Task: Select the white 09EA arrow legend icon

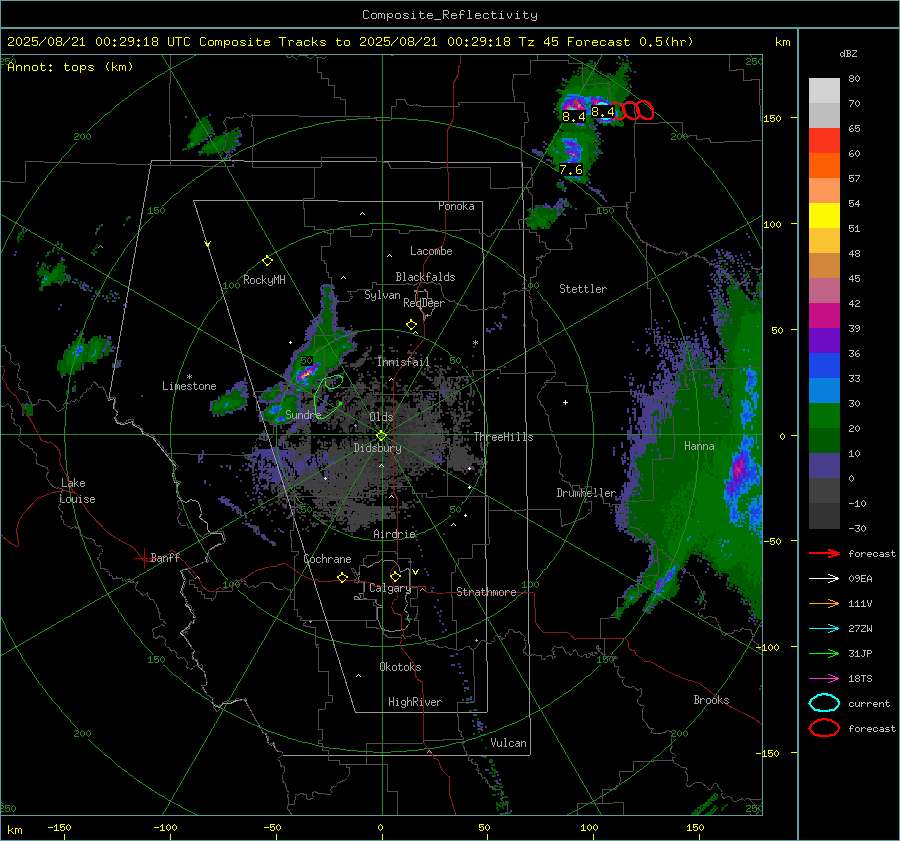Action: 824,579
